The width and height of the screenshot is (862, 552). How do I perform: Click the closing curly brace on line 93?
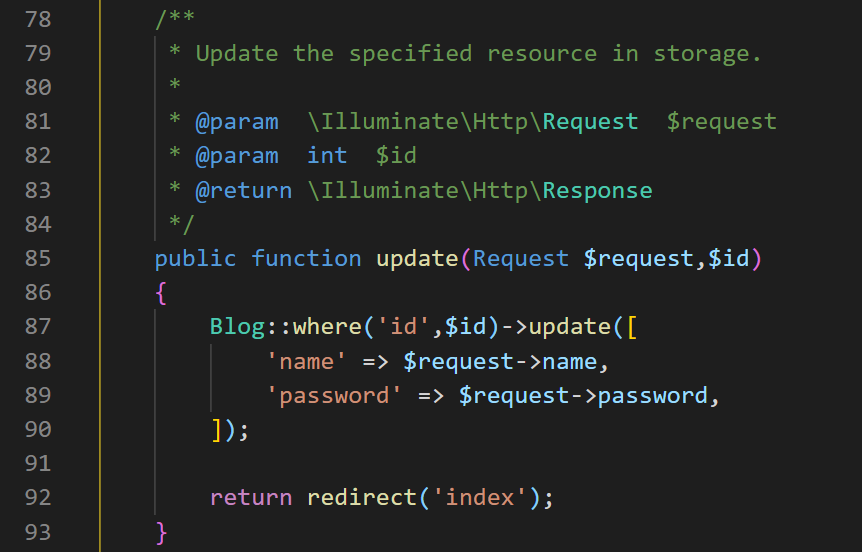(161, 532)
